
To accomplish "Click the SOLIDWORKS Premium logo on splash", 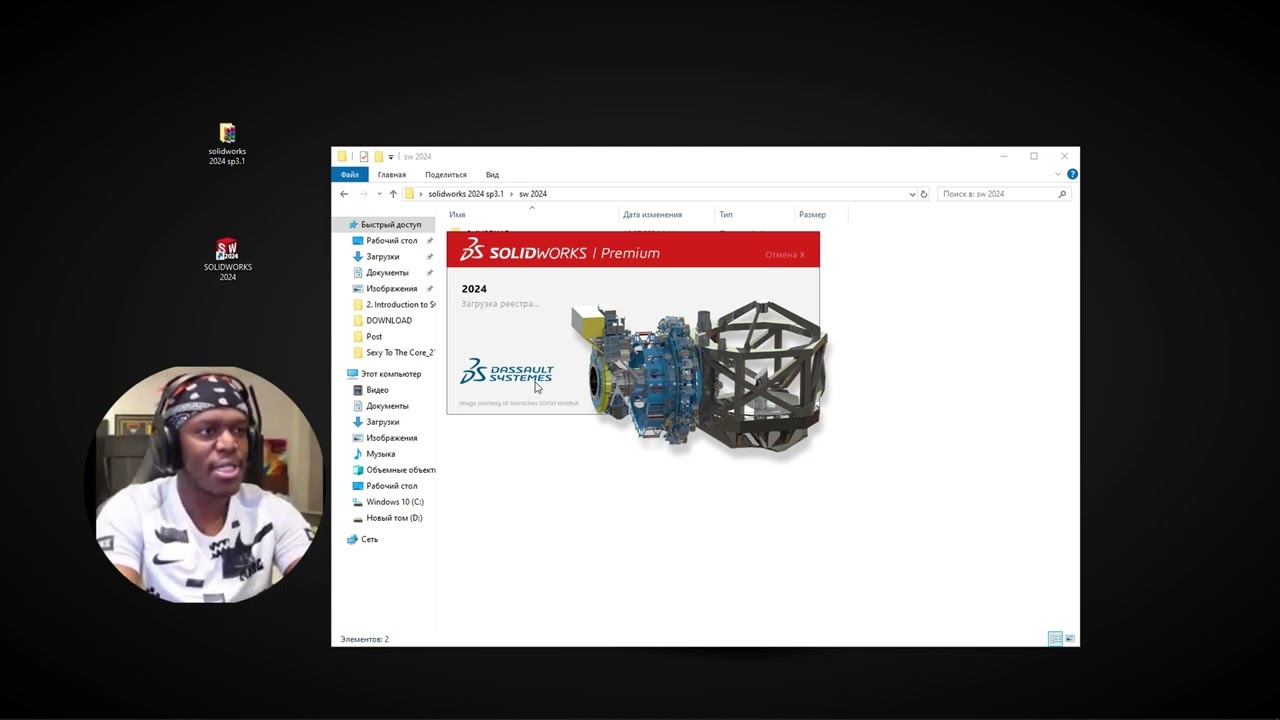I will pos(560,251).
